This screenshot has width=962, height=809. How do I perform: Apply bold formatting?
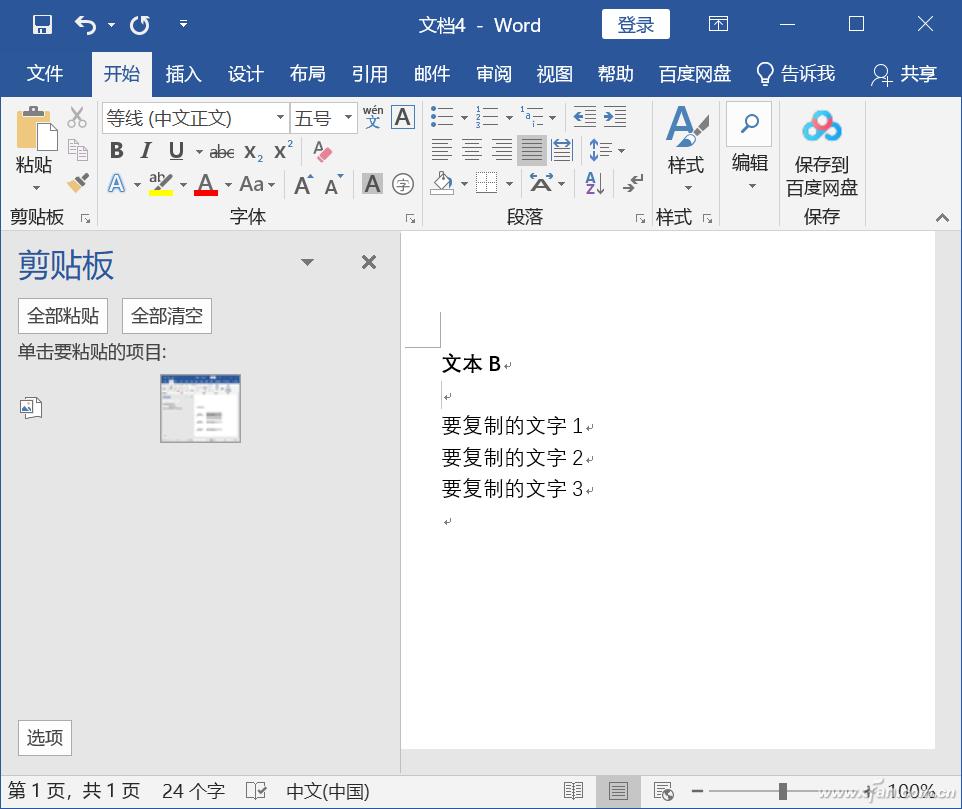[x=116, y=150]
